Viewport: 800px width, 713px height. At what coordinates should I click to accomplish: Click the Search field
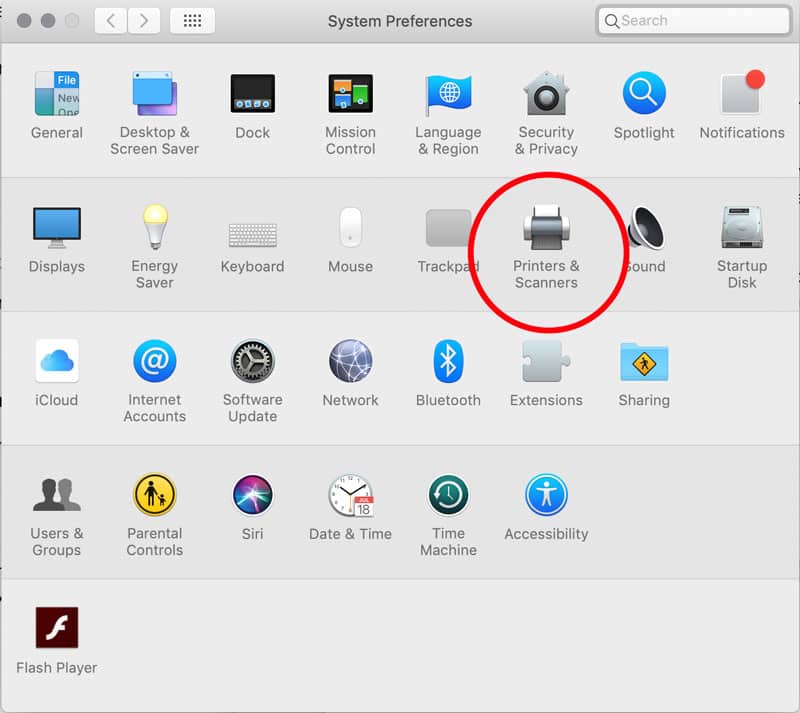pyautogui.click(x=695, y=21)
